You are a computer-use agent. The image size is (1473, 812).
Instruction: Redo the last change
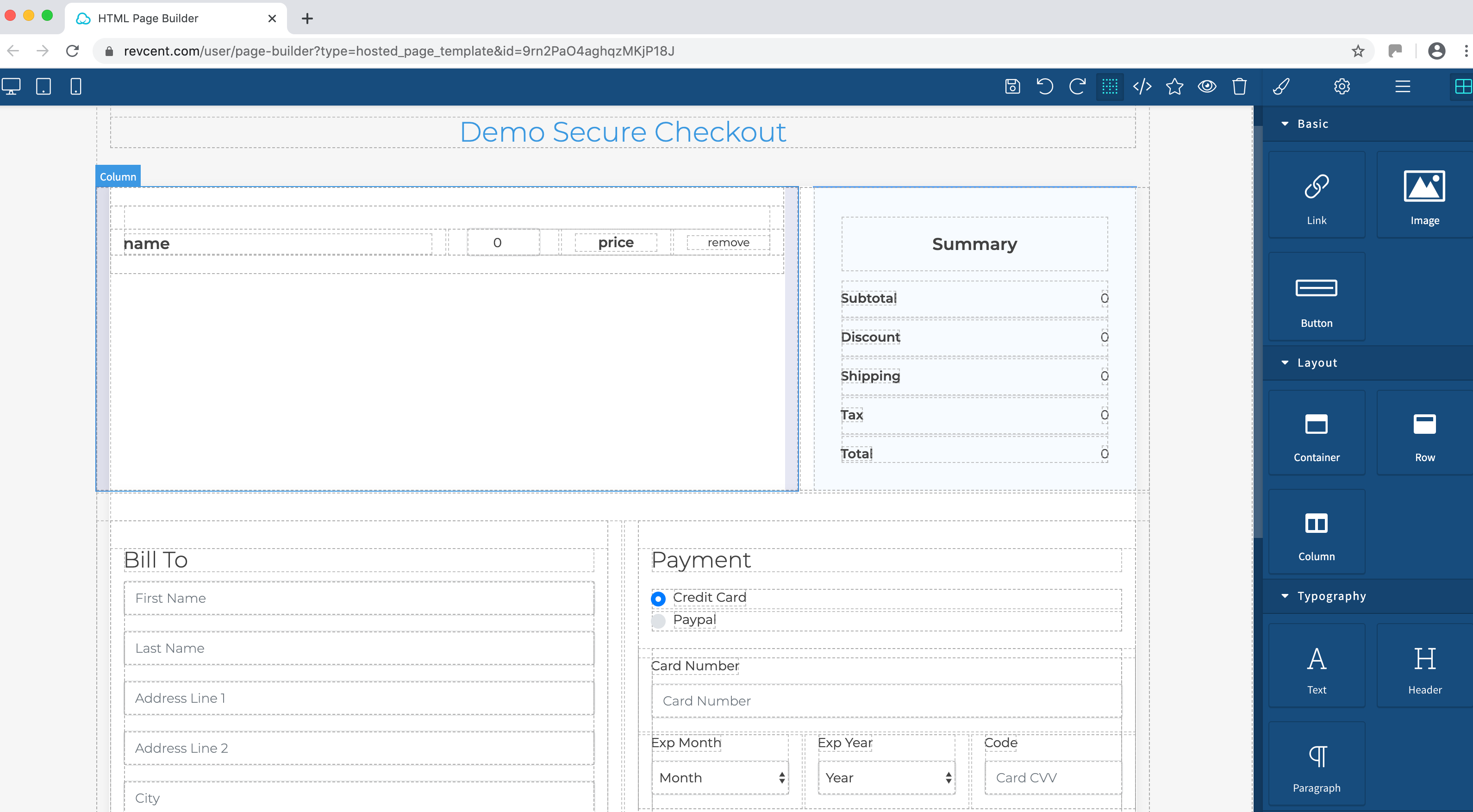click(1077, 87)
